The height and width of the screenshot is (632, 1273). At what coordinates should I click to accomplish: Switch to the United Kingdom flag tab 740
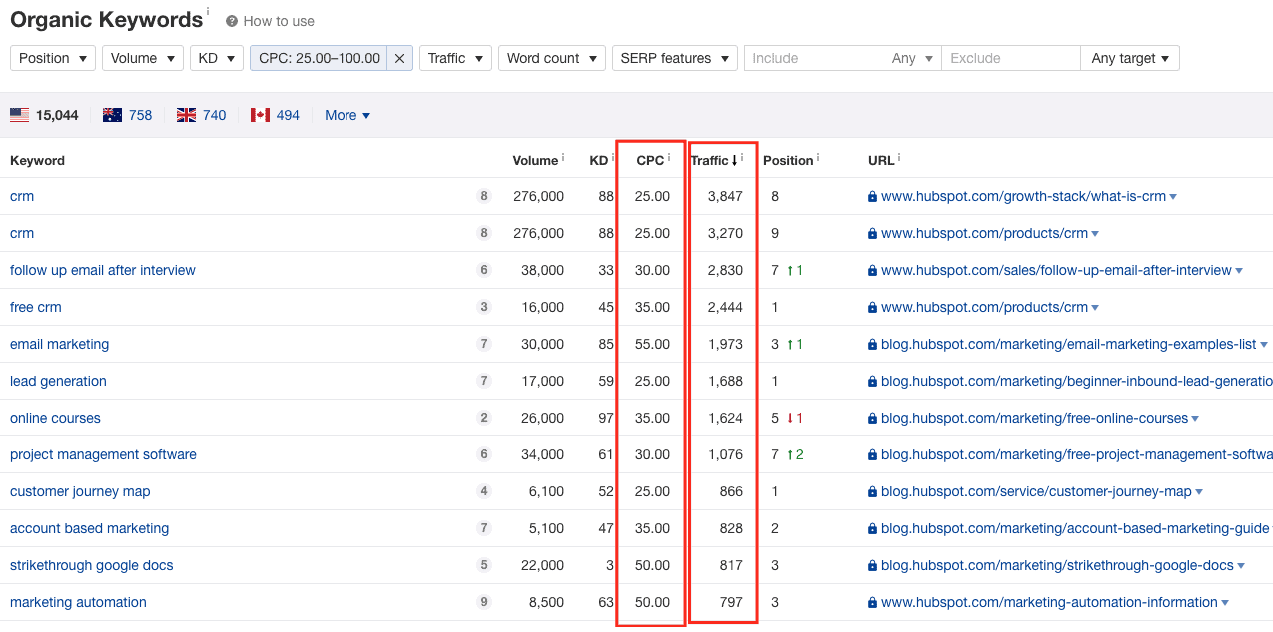coord(201,115)
